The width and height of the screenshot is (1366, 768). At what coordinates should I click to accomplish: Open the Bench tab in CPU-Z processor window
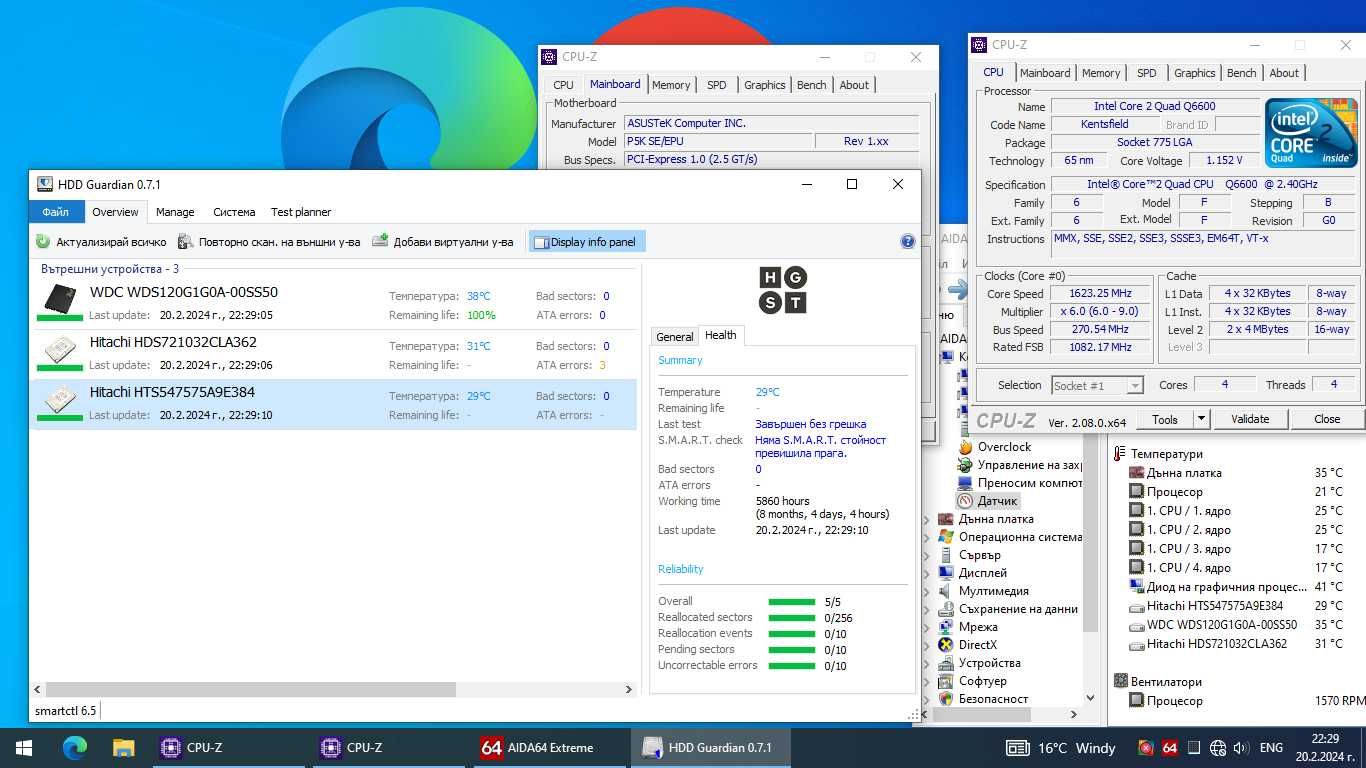point(1241,73)
